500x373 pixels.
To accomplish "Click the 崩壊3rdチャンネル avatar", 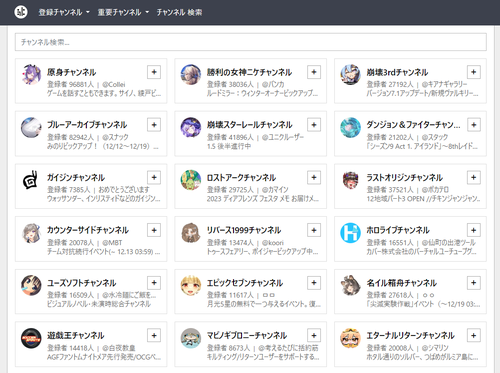I will pos(350,74).
